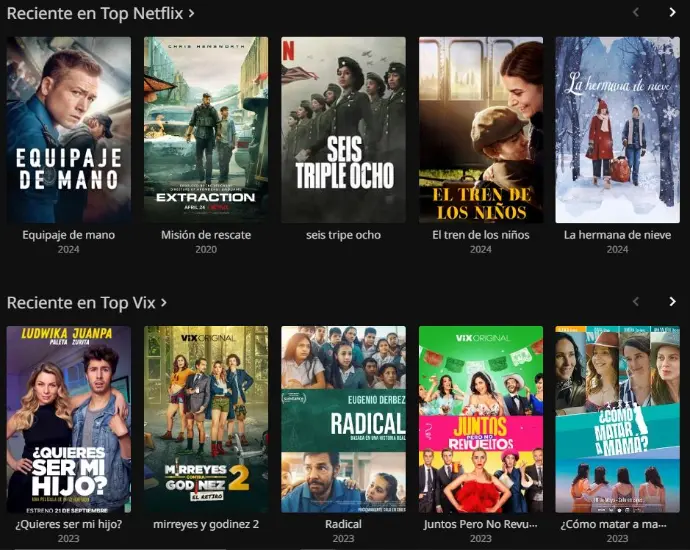
Task: Select Juntos pero no Revueltos poster
Action: point(481,419)
